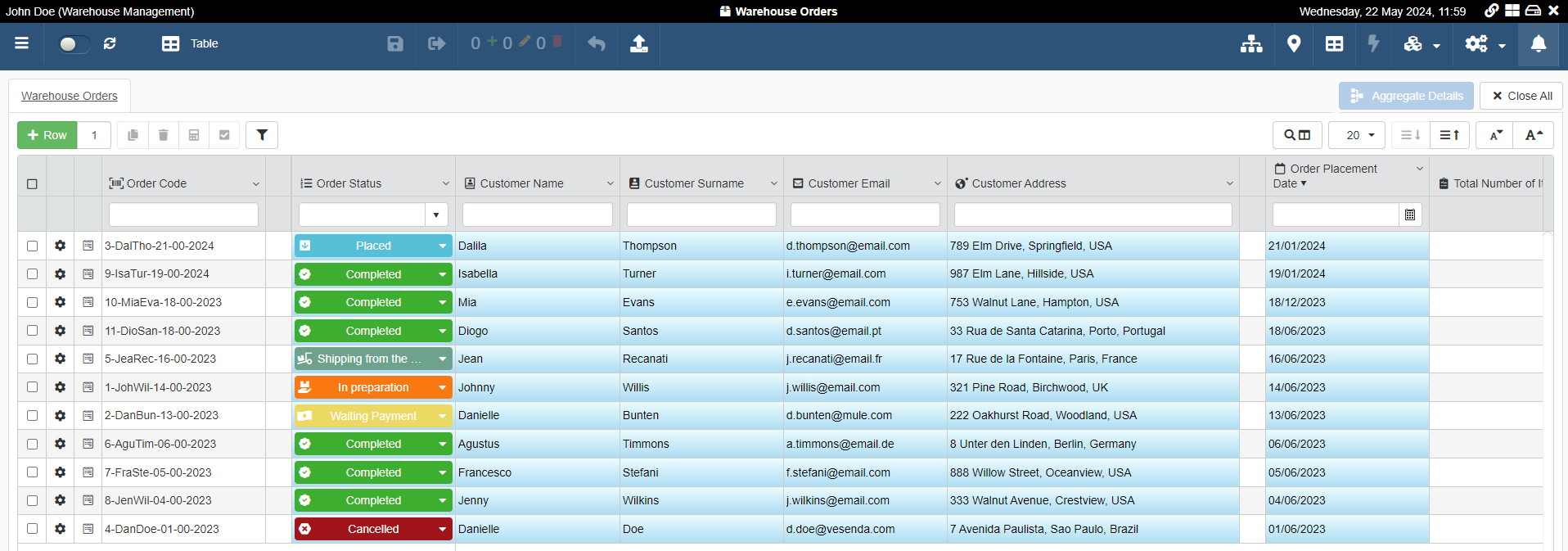Click the upload export icon

638,44
